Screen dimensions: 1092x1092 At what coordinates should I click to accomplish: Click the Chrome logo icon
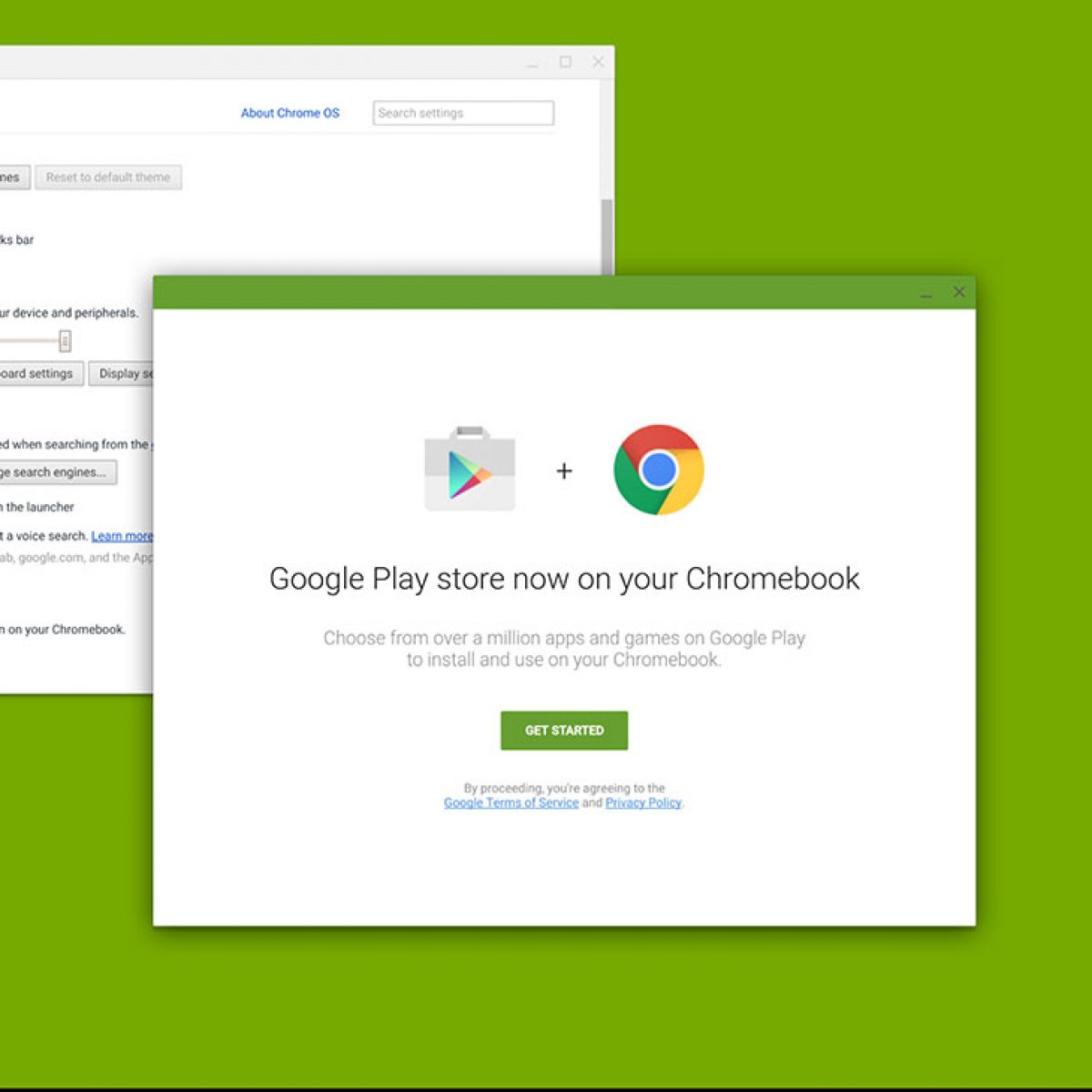point(659,470)
